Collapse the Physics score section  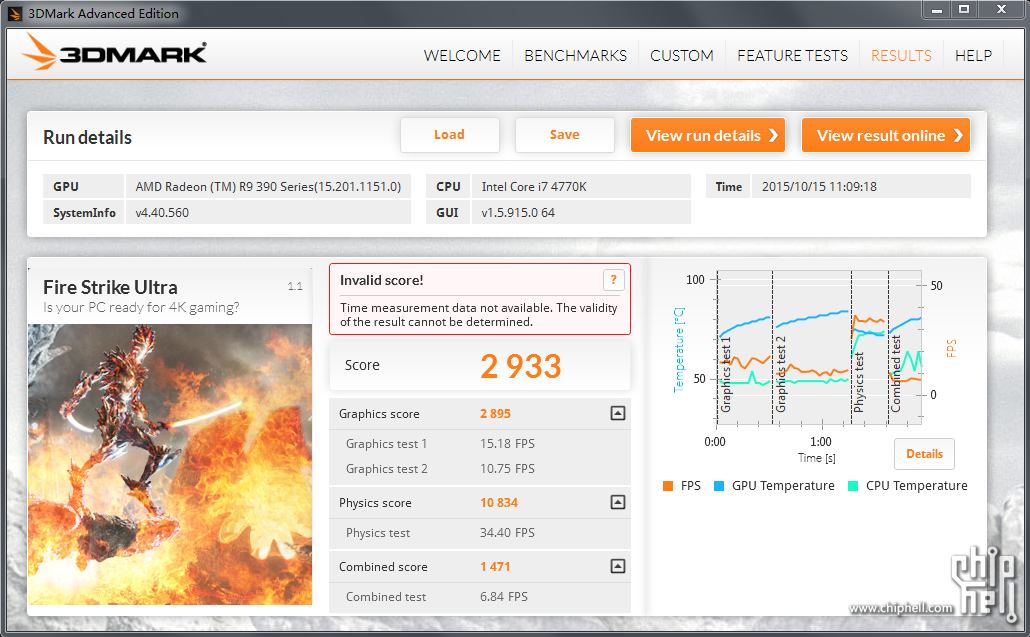click(x=617, y=502)
